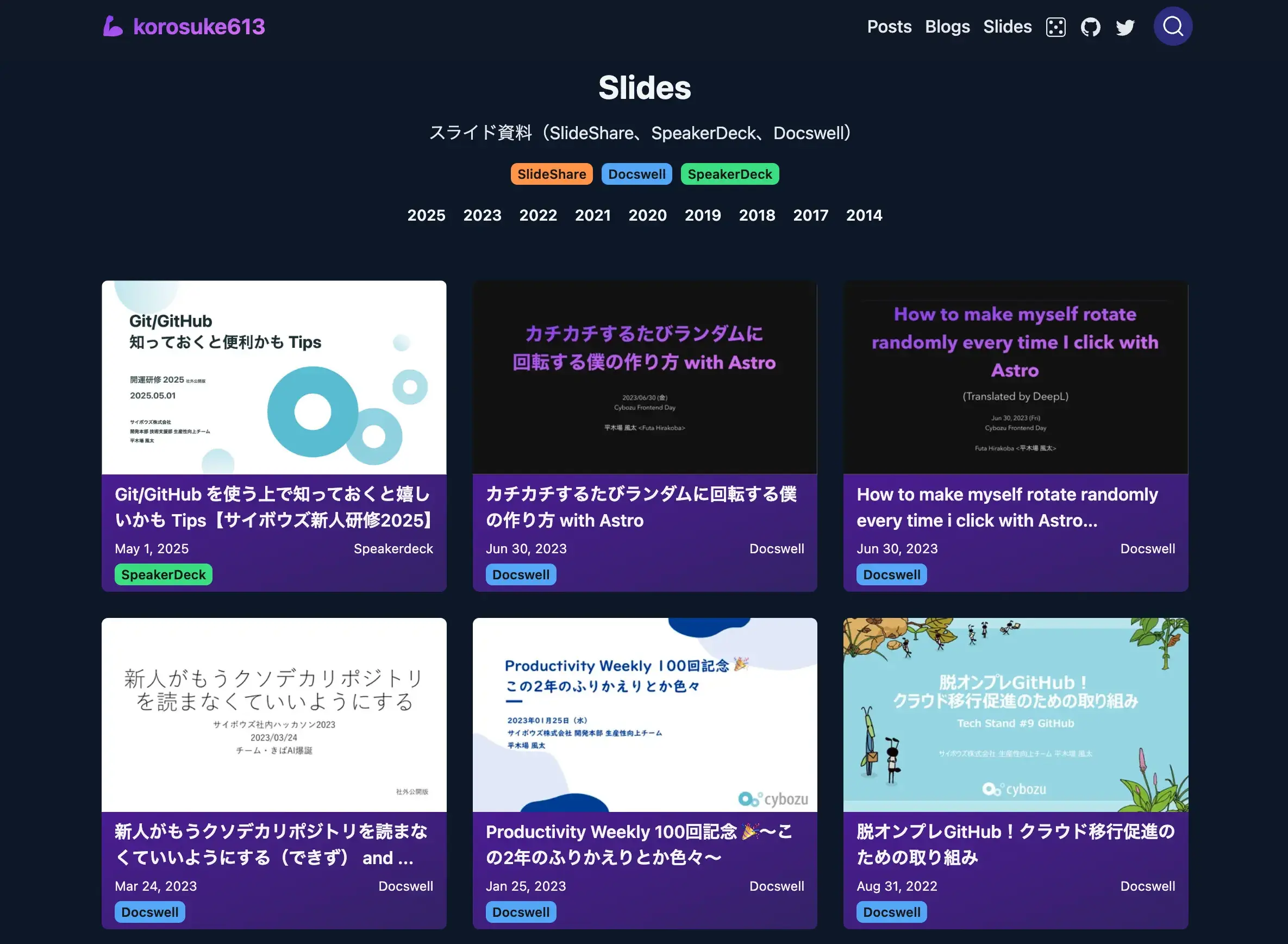Jump to year 2020
The image size is (1288, 944).
[647, 215]
